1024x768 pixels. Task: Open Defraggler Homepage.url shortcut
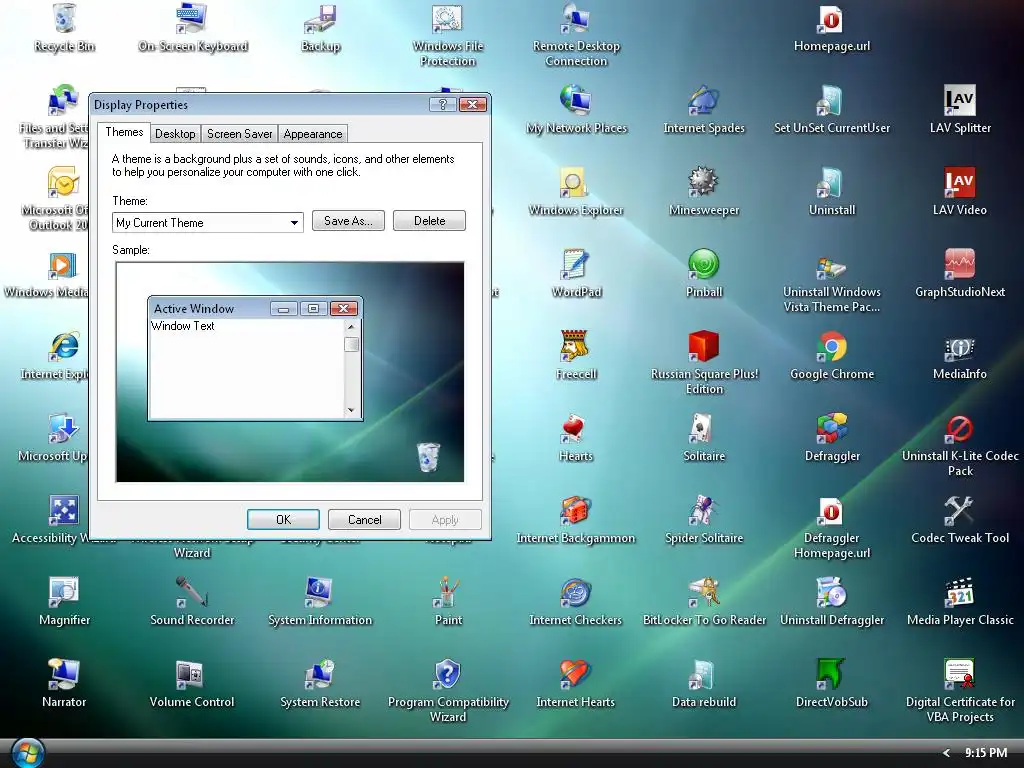[832, 511]
